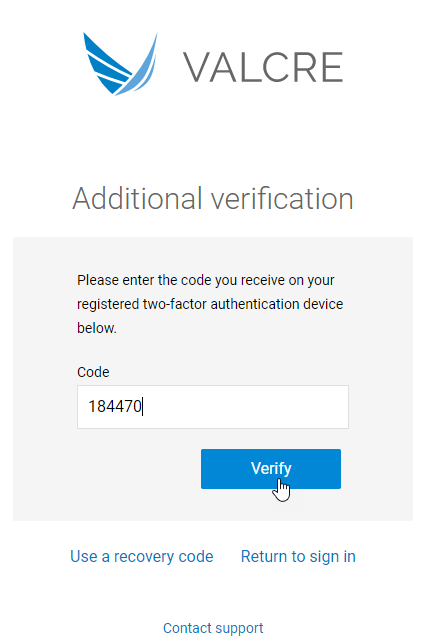Place cursor on the digits 184470
Viewport: 429px width, 644px height.
point(115,407)
